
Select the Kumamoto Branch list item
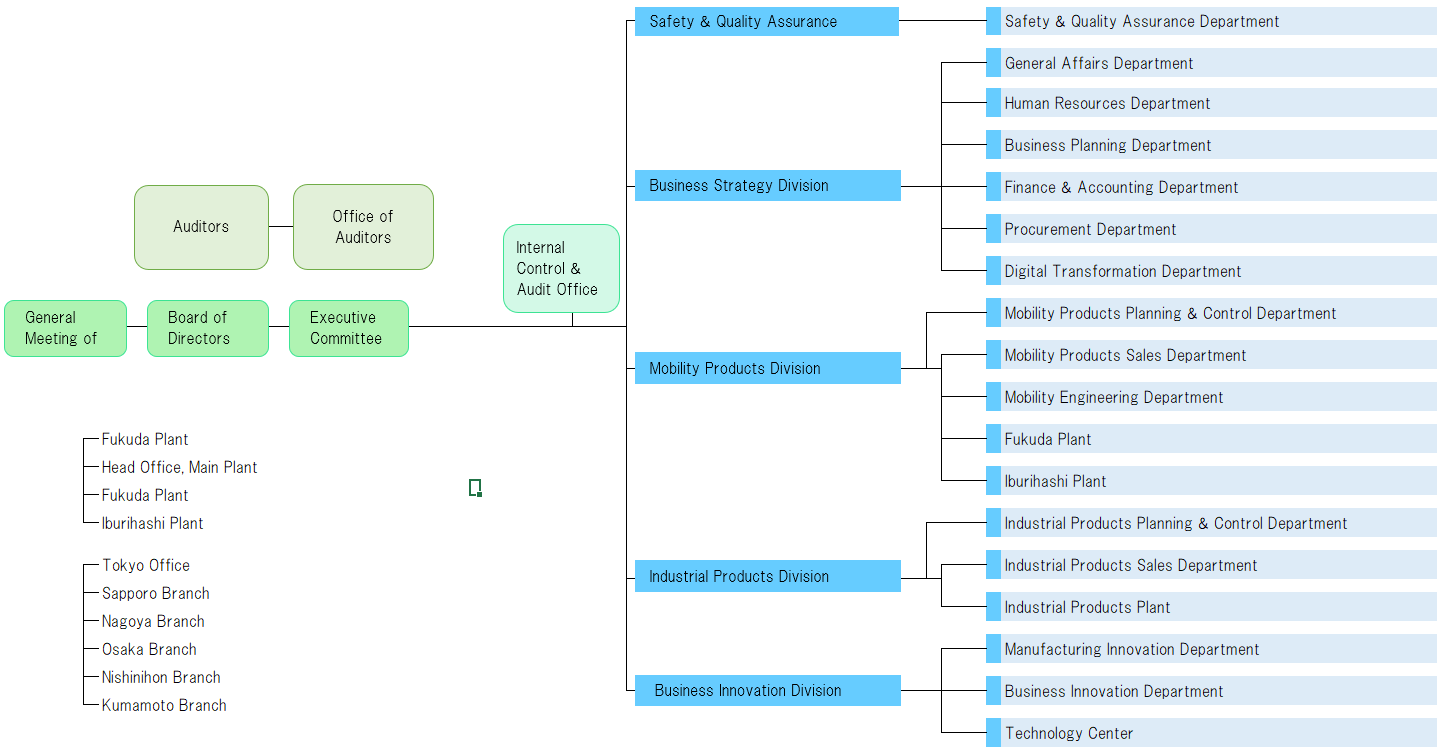tap(164, 705)
